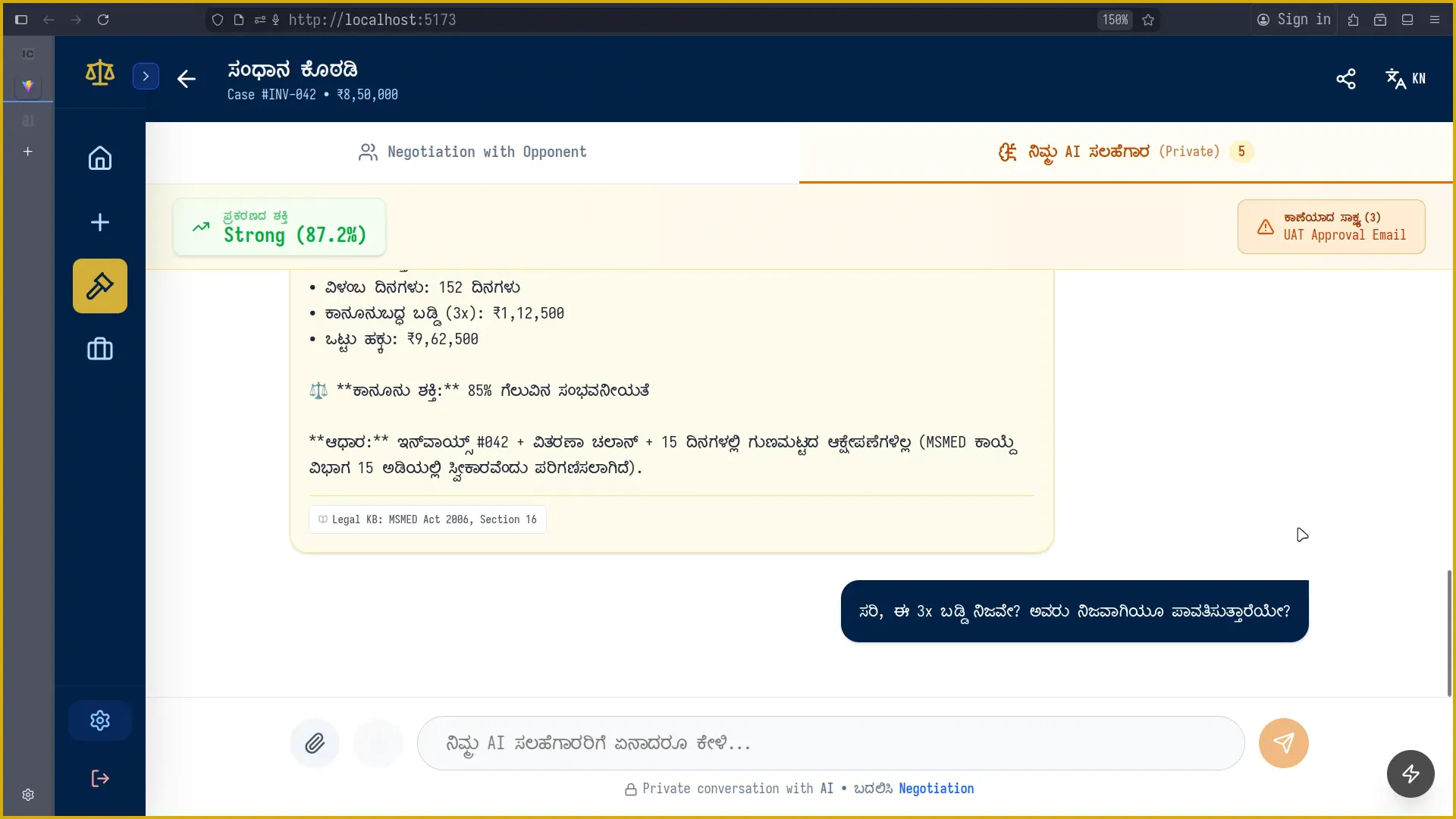Open the briefcase cases icon in the sidebar
The image size is (1456, 819).
[99, 349]
